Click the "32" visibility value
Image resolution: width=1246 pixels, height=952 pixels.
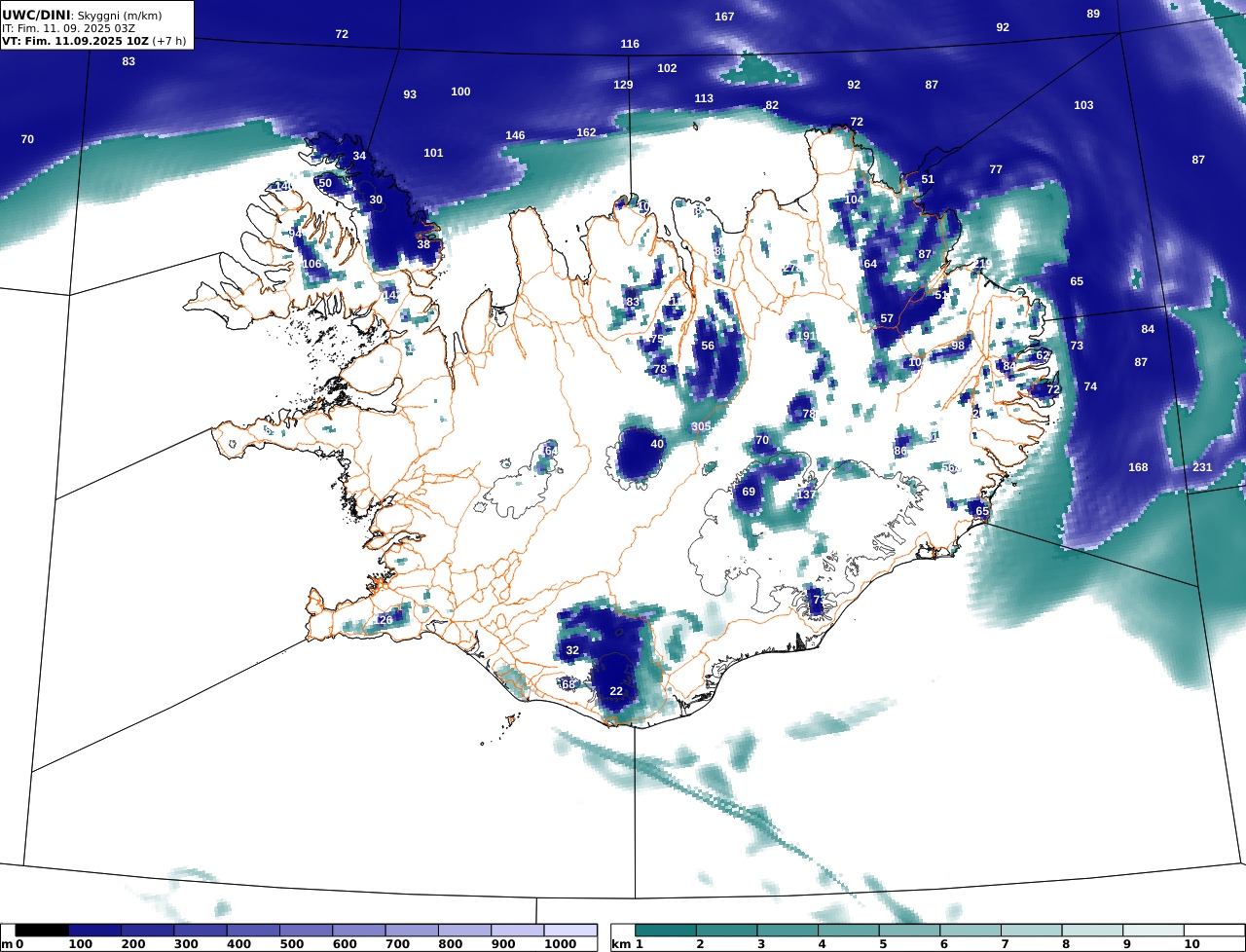click(572, 650)
